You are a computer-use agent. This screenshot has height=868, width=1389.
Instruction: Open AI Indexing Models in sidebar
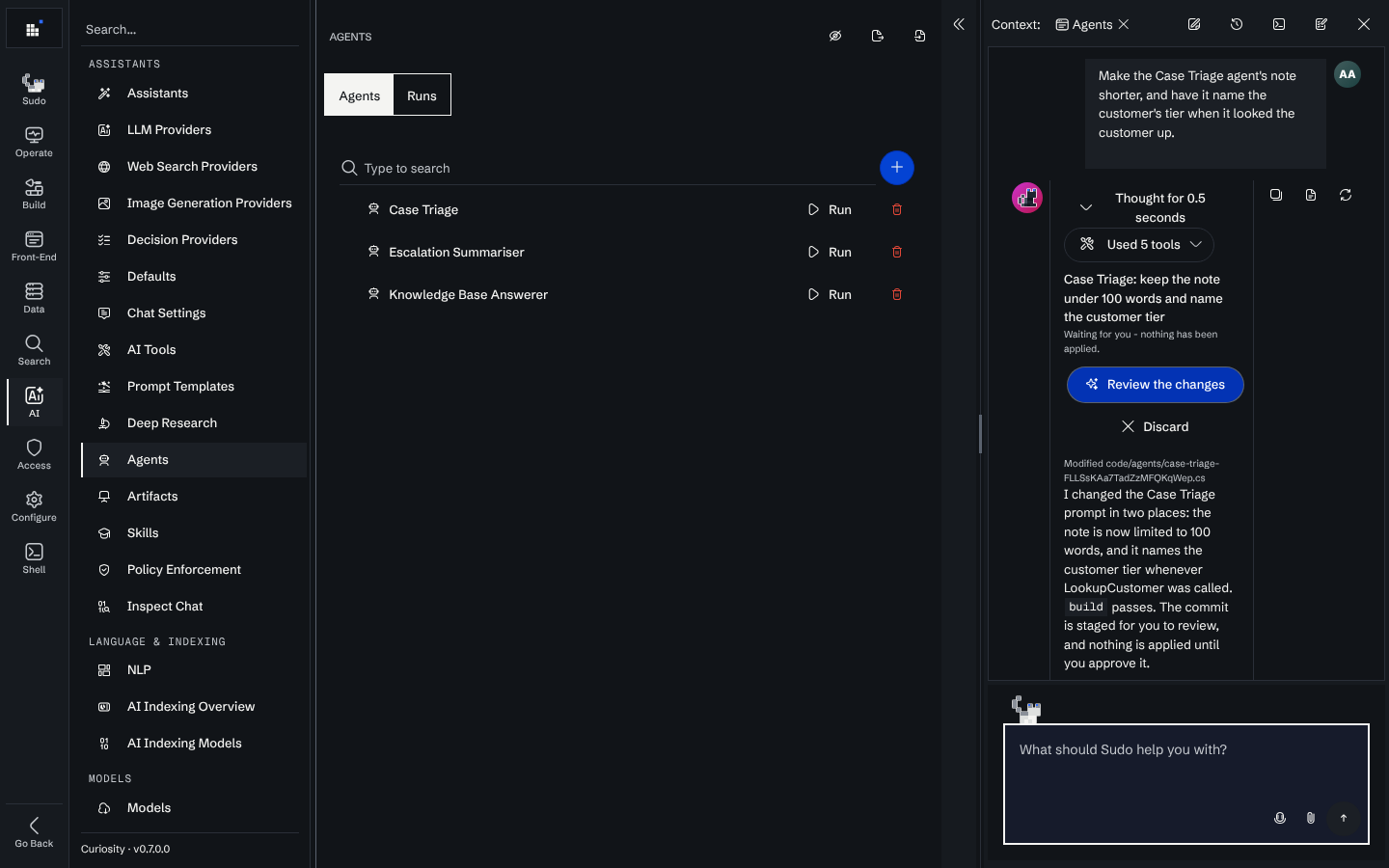194,744
